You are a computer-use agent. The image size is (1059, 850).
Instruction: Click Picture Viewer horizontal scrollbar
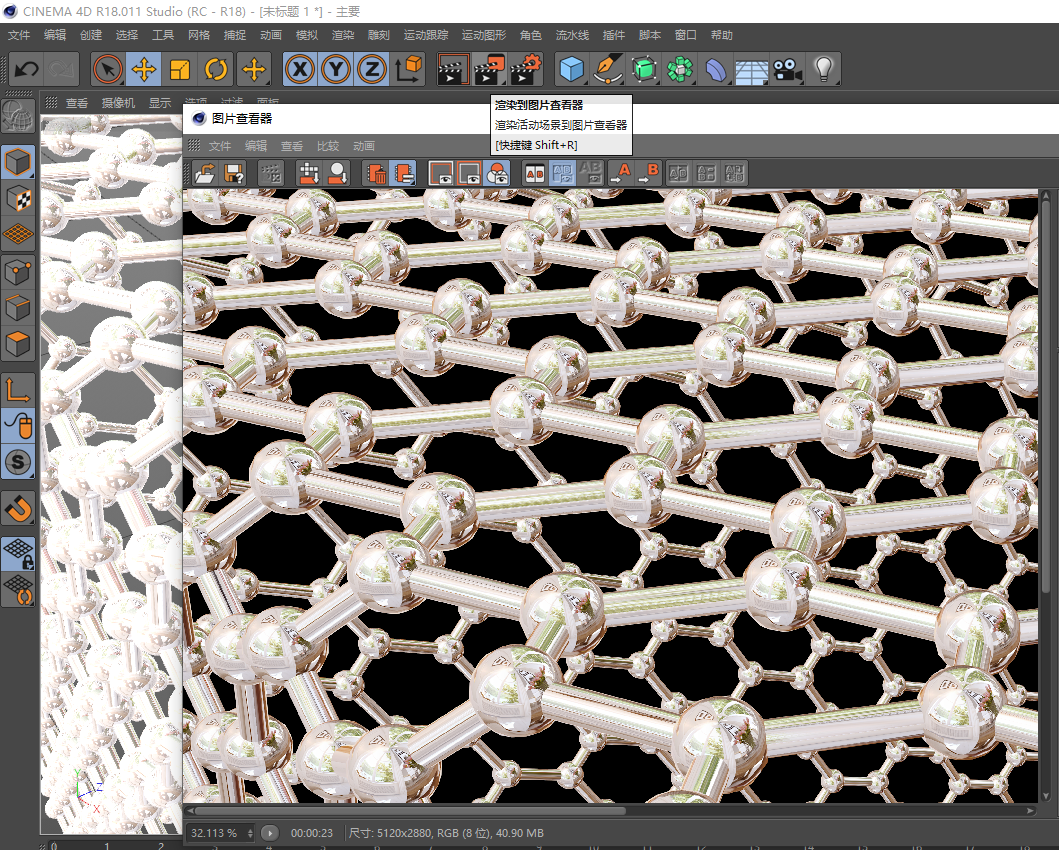pos(411,811)
